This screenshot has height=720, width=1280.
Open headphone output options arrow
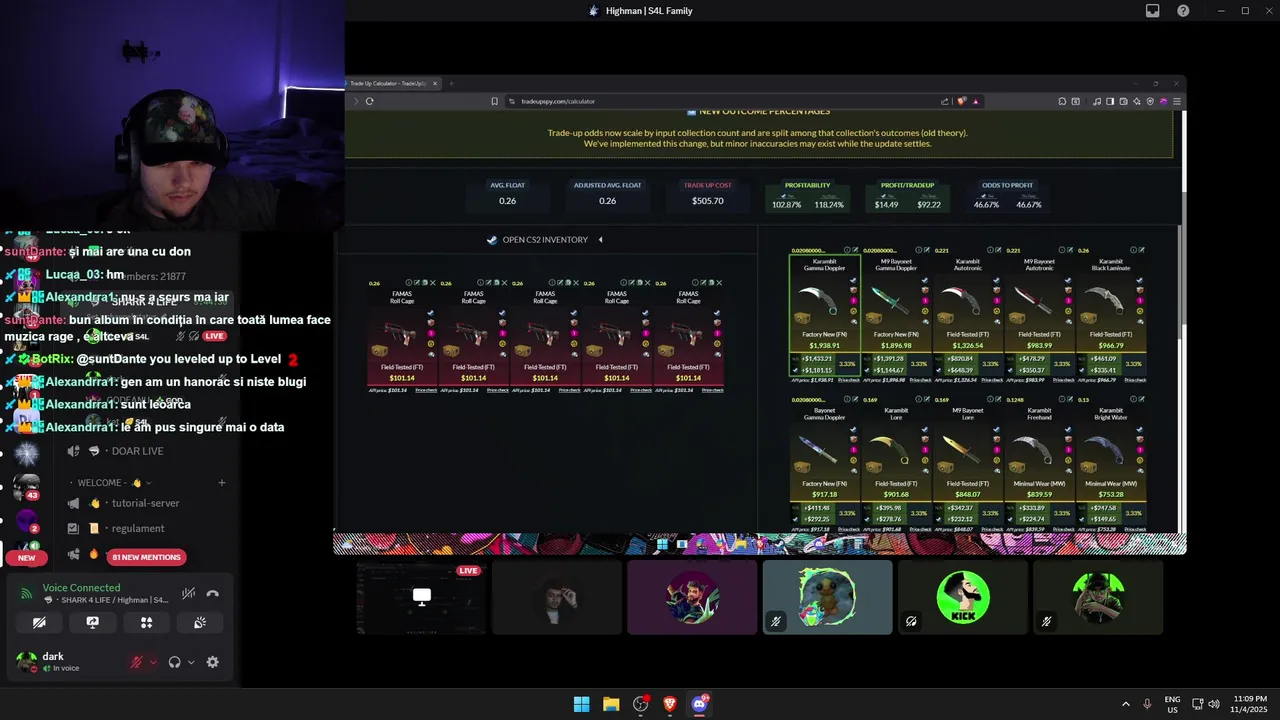(191, 662)
